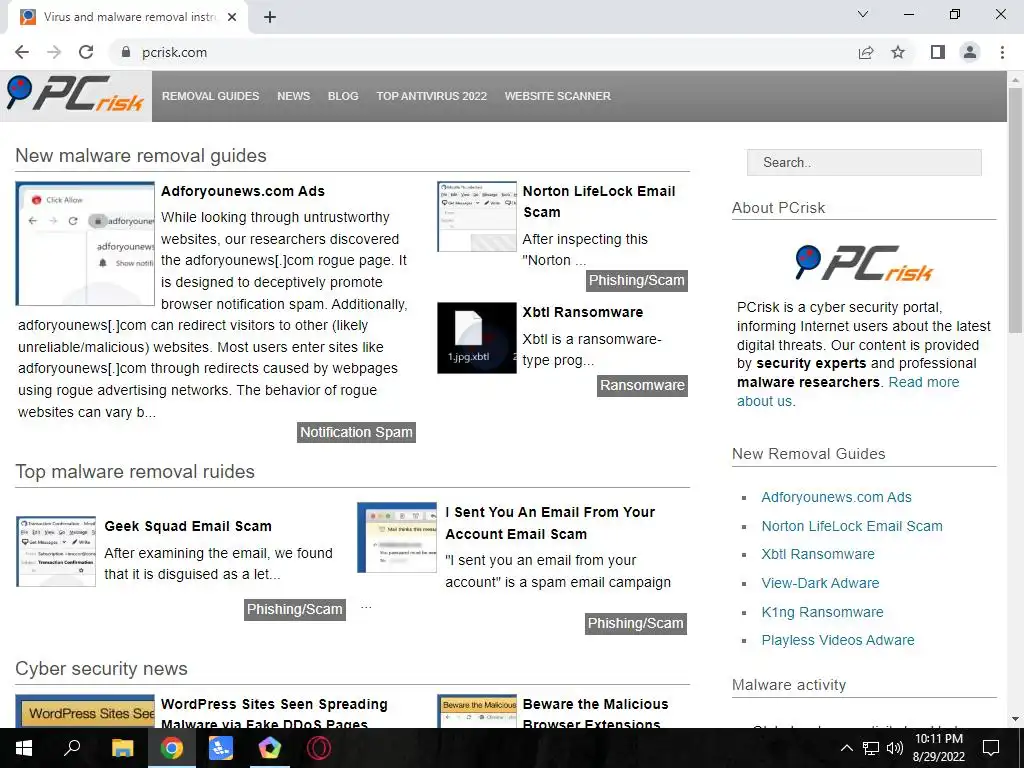
Task: Show hidden system tray icons
Action: [846, 748]
